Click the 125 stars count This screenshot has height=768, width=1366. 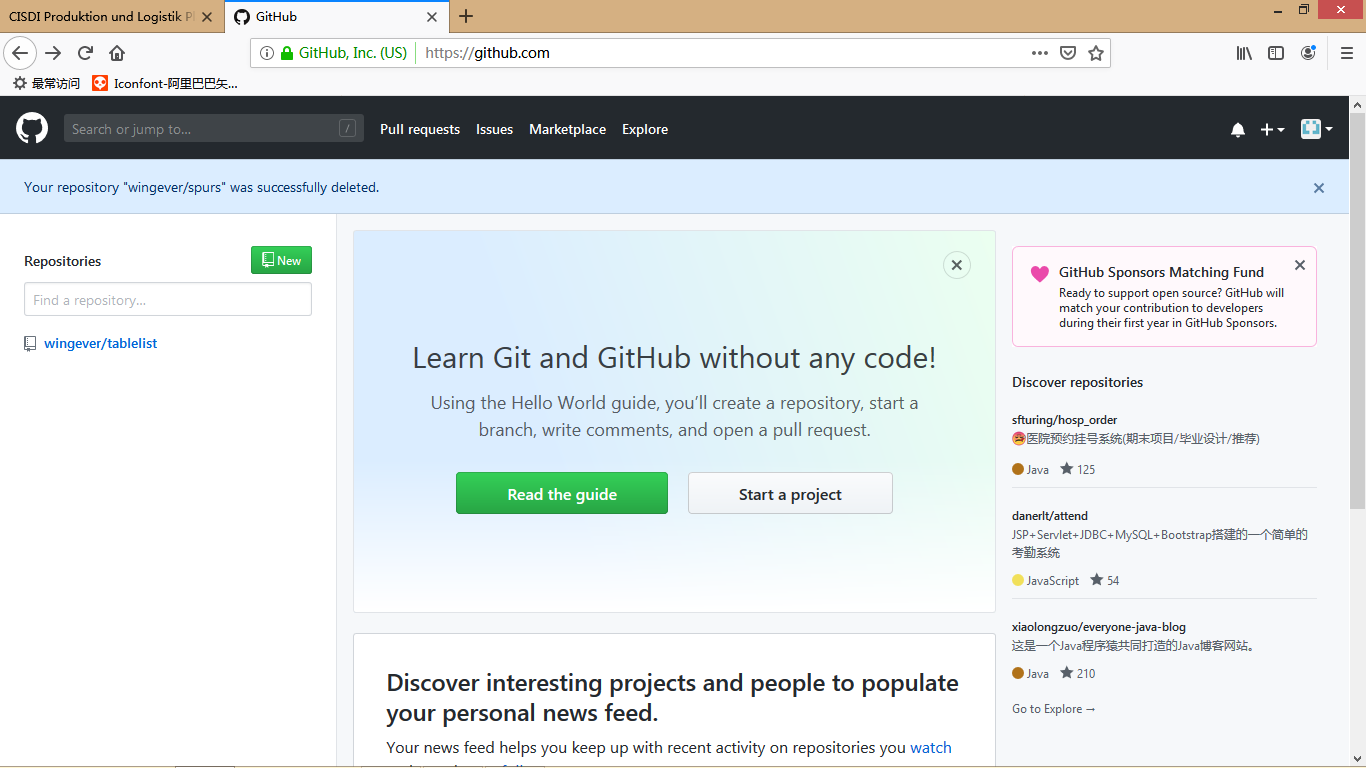click(1078, 469)
